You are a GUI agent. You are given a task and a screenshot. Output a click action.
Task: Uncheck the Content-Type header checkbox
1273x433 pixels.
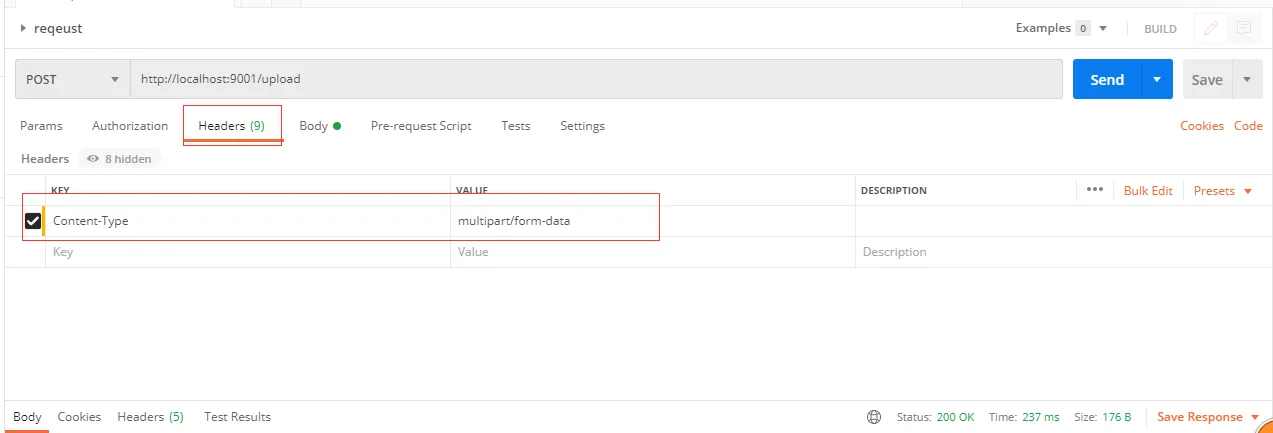point(33,221)
